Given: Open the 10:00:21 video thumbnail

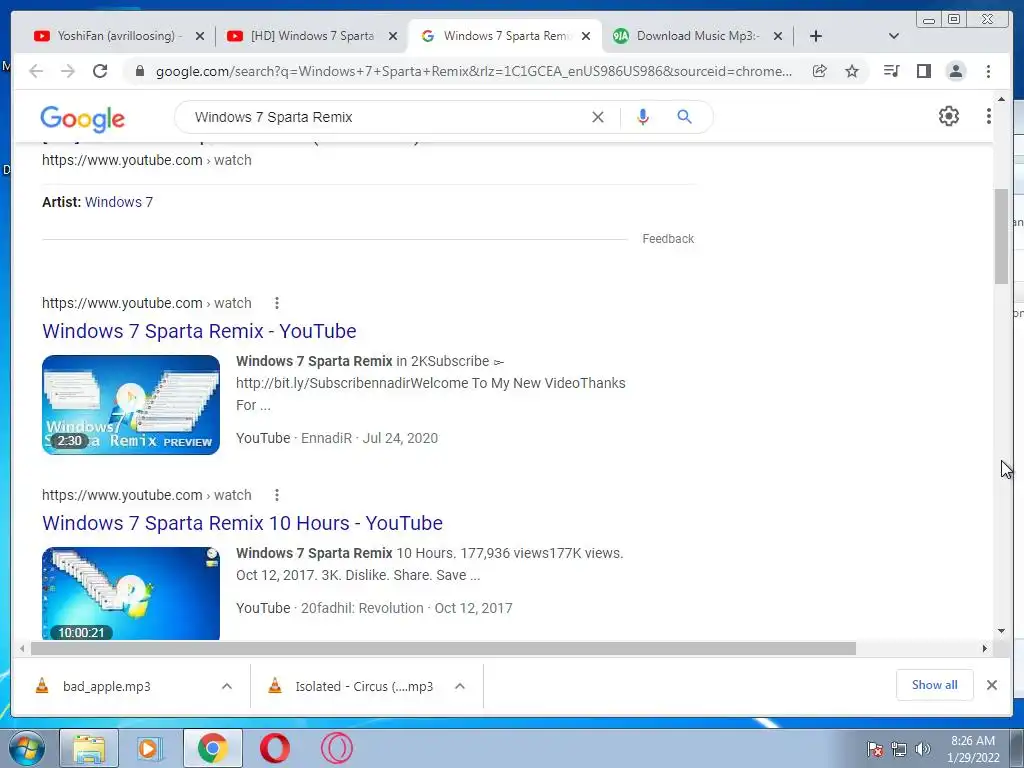Looking at the screenshot, I should tap(131, 593).
